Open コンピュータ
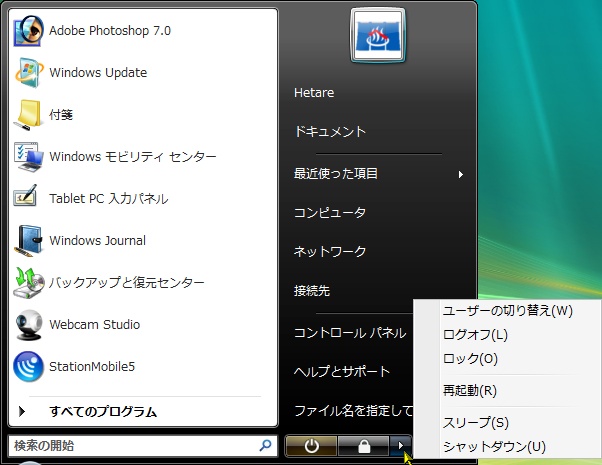Viewport: 602px width, 465px height. click(x=330, y=212)
